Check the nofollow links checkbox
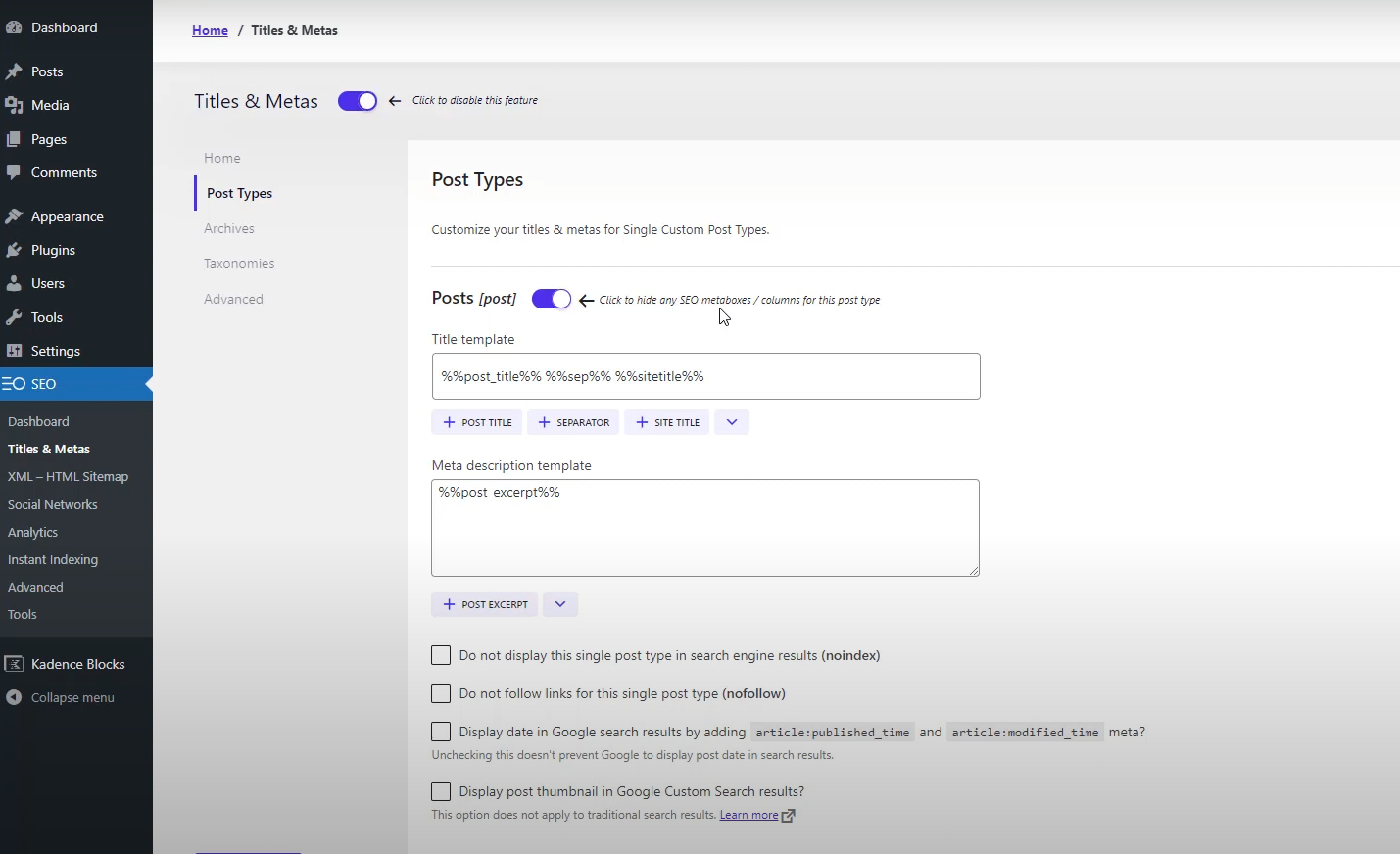 pos(441,693)
